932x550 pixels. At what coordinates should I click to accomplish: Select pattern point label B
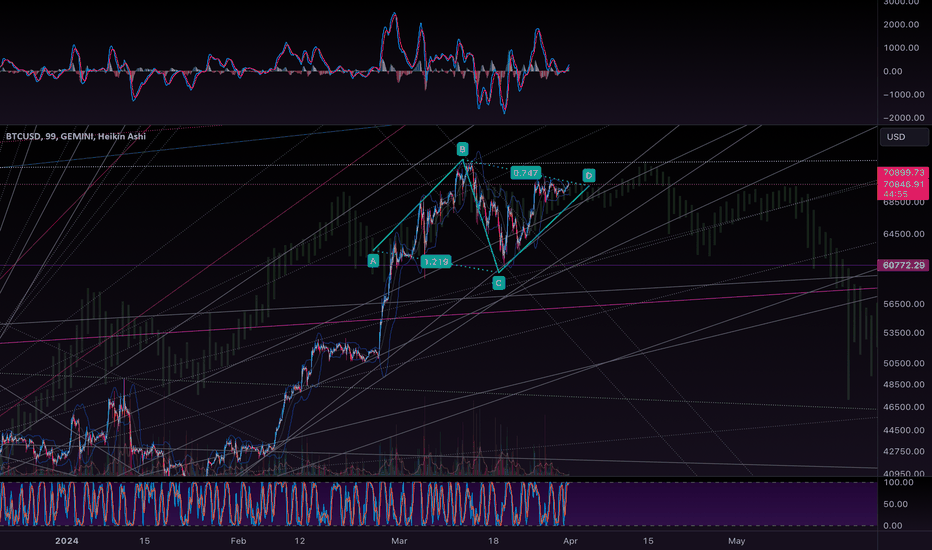(x=462, y=149)
